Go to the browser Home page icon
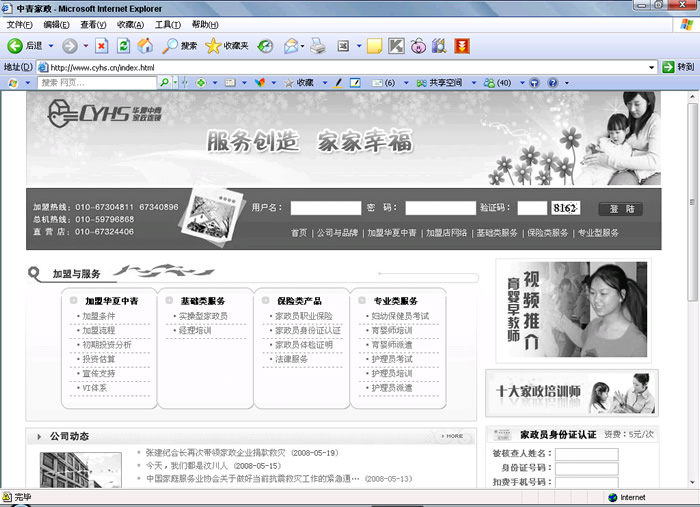Viewport: 700px width, 507px height. click(x=145, y=46)
